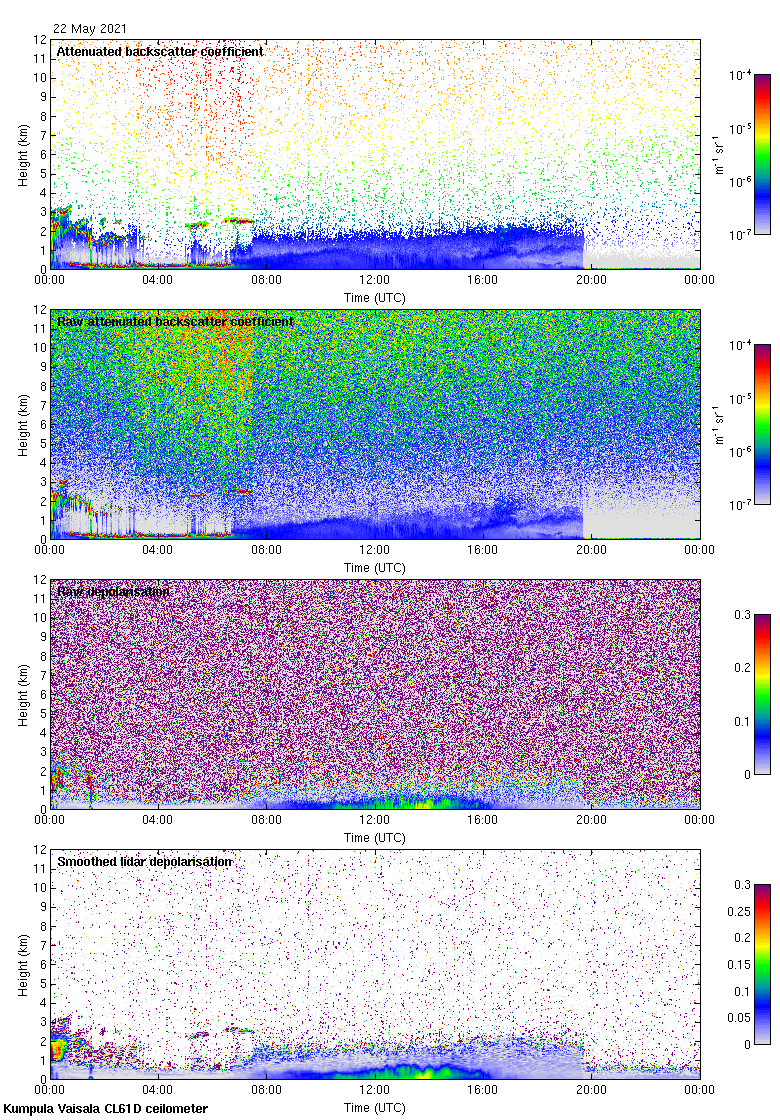
Task: Click the Raw depolarisation plot area
Action: click(x=374, y=694)
